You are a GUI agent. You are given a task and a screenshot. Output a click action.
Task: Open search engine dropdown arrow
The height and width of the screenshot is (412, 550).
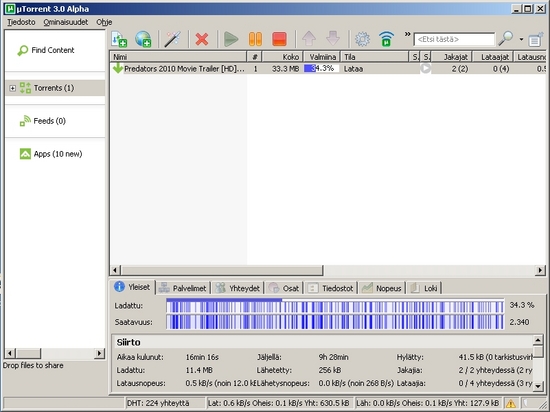(x=522, y=39)
